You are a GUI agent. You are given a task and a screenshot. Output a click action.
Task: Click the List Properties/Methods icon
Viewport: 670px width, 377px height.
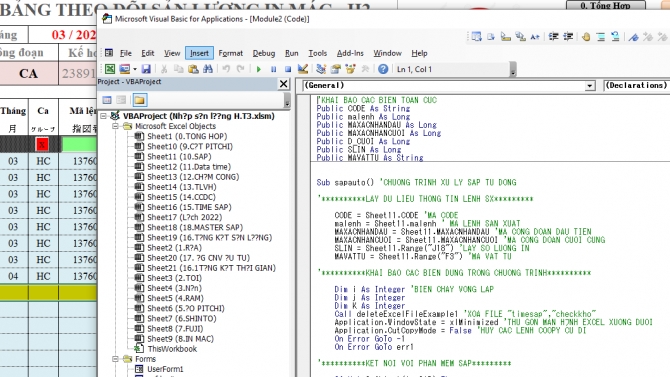(x=476, y=37)
